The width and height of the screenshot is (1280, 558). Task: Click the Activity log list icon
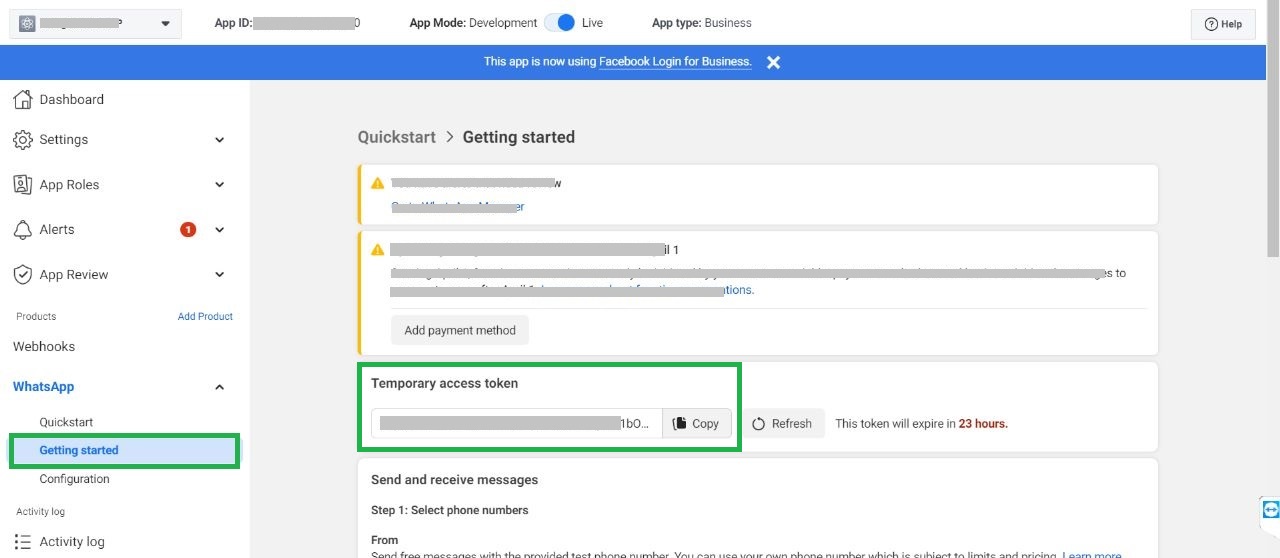(x=23, y=542)
